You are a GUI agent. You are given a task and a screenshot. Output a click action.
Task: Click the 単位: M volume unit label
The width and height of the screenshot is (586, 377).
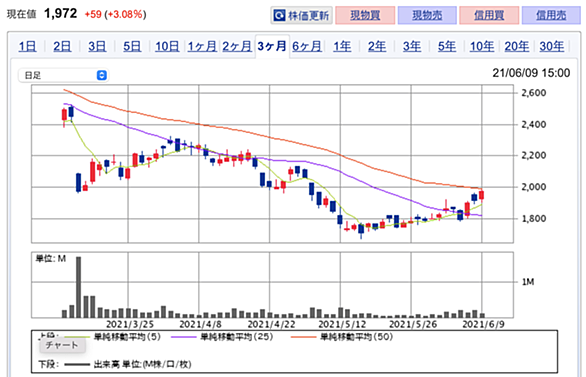pyautogui.click(x=50, y=259)
